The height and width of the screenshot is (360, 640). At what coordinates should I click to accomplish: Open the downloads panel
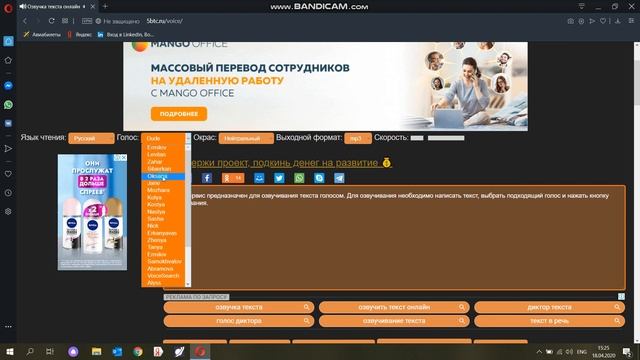click(618, 21)
